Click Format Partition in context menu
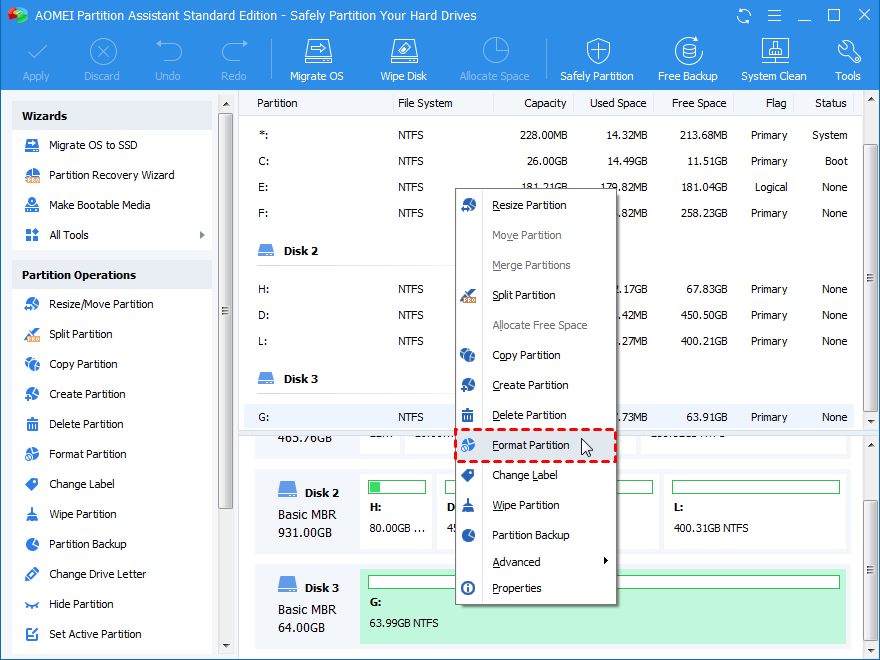This screenshot has height=660, width=880. [536, 446]
